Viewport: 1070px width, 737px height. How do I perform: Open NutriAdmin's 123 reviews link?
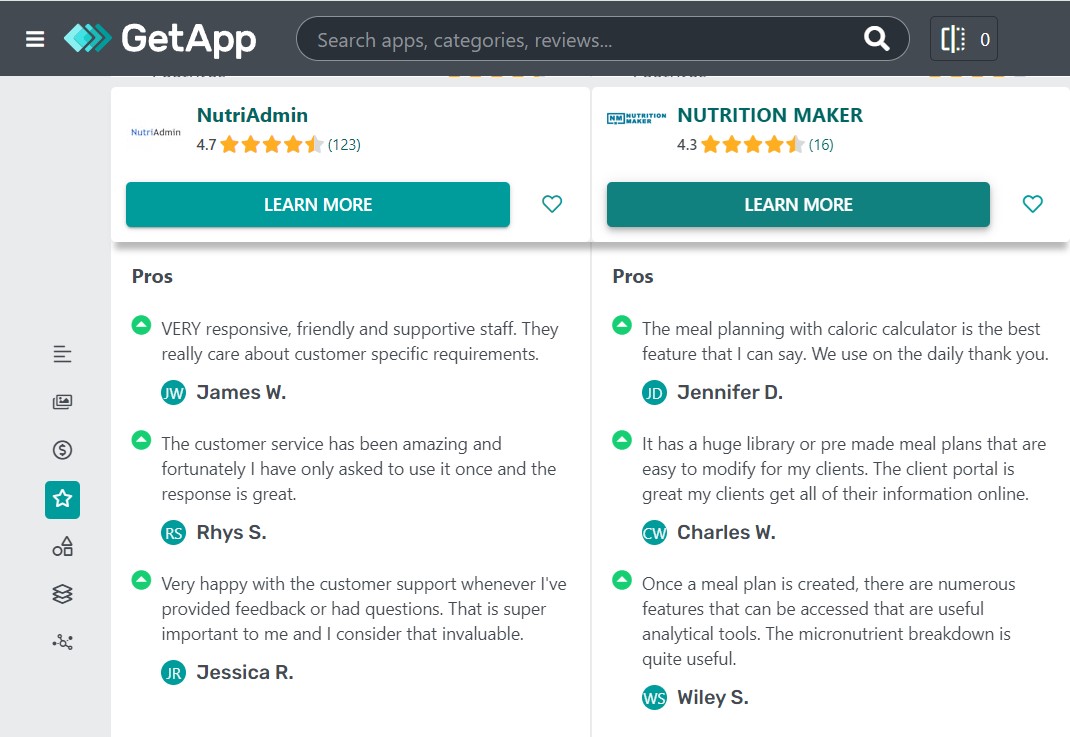pyautogui.click(x=344, y=144)
